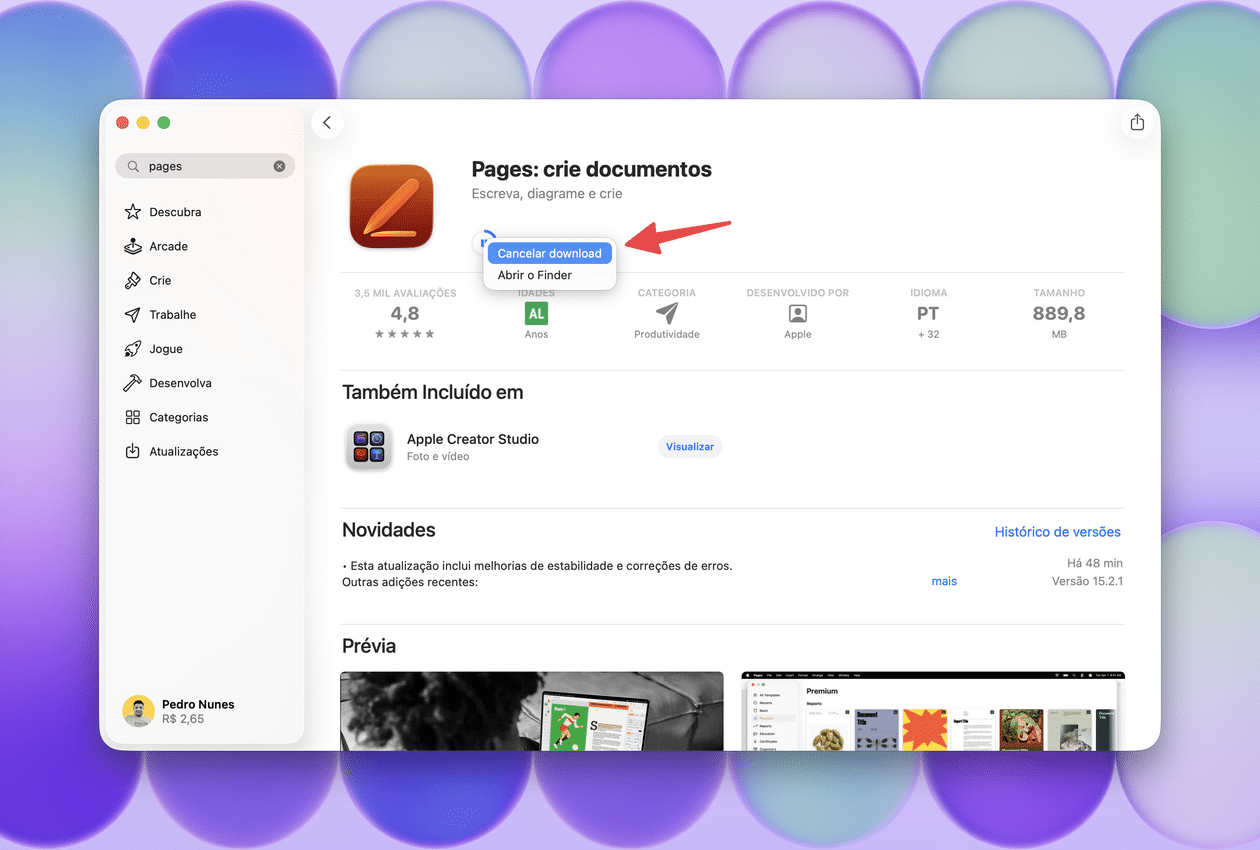
Task: Click the PT language value
Action: coord(929,313)
